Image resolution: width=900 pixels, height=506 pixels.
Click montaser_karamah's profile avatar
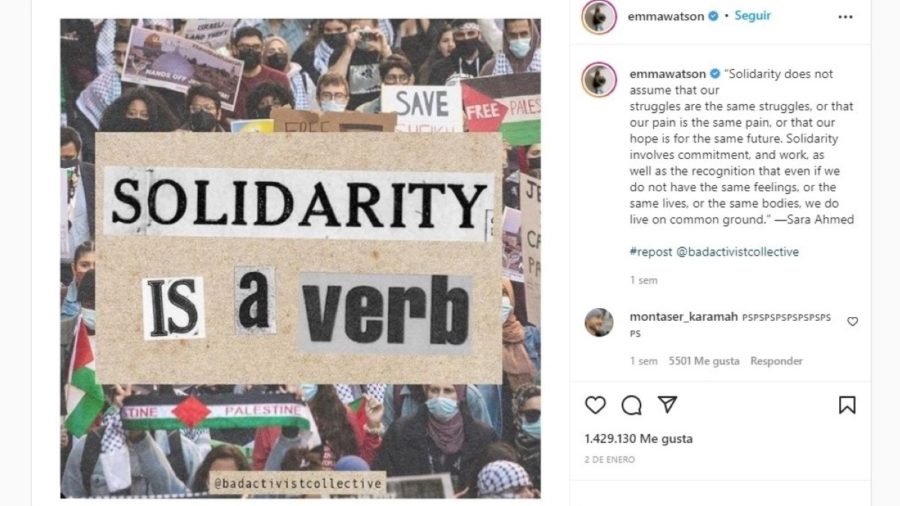coord(599,322)
